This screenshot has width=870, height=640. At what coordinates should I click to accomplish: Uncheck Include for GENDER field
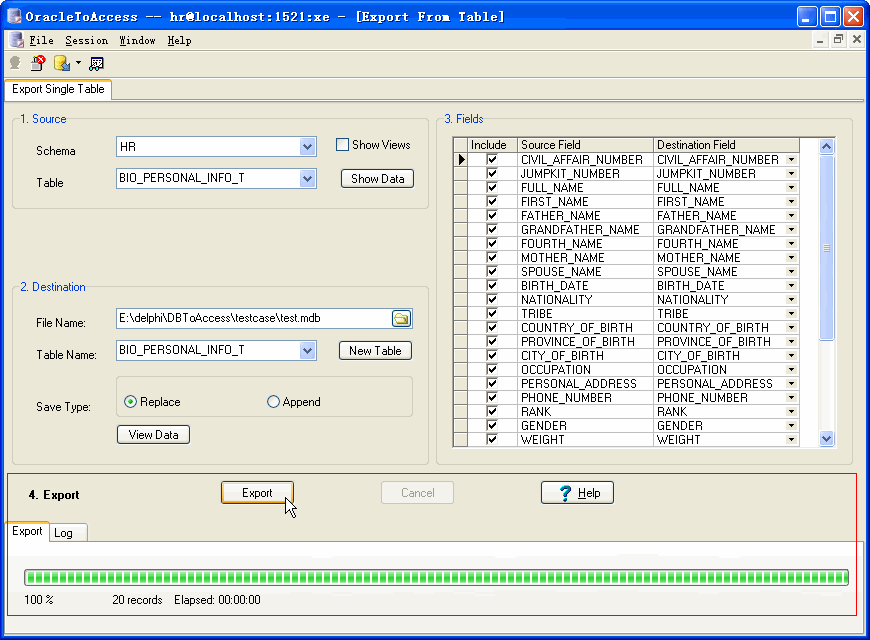click(x=492, y=425)
